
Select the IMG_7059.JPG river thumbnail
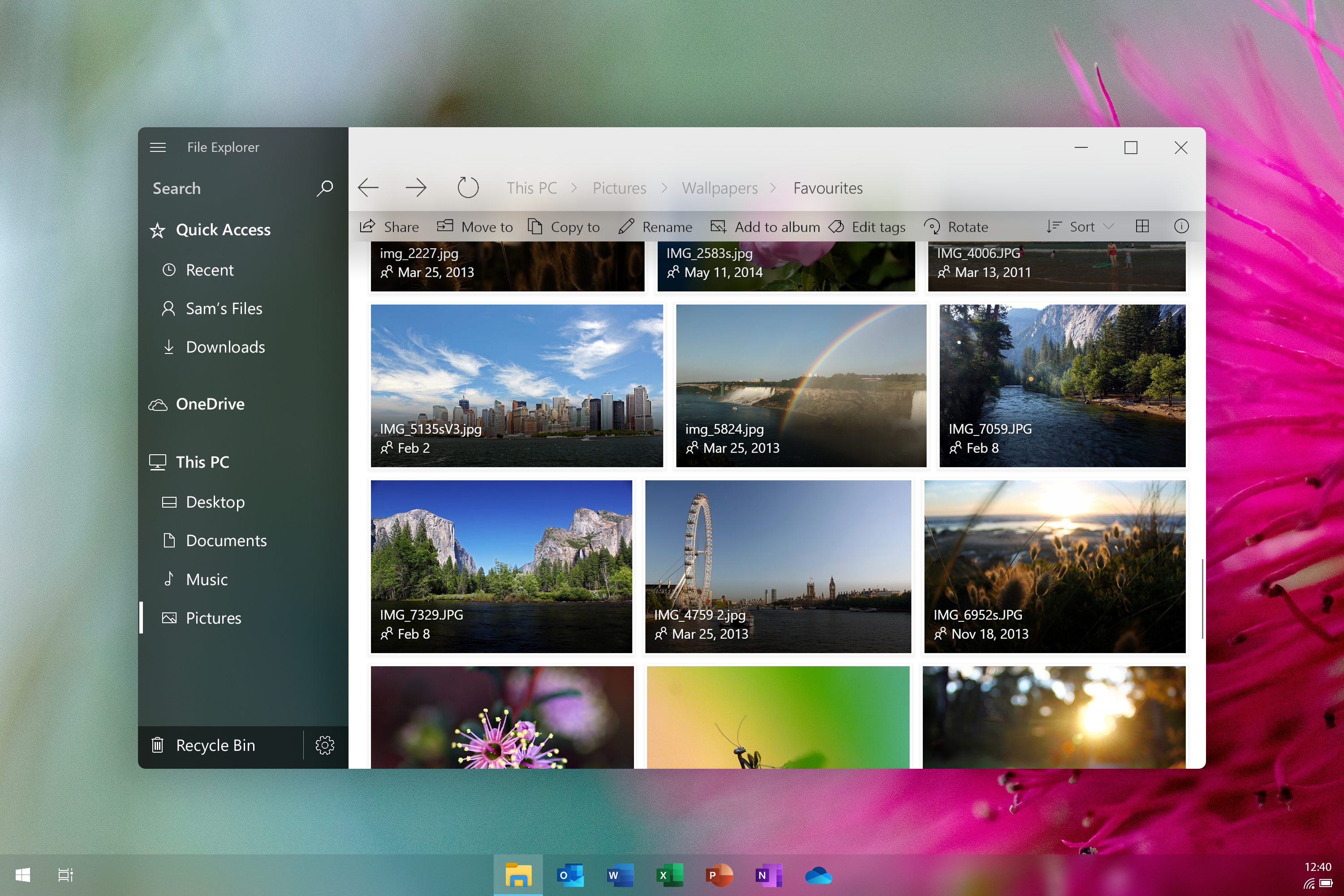pos(1062,386)
